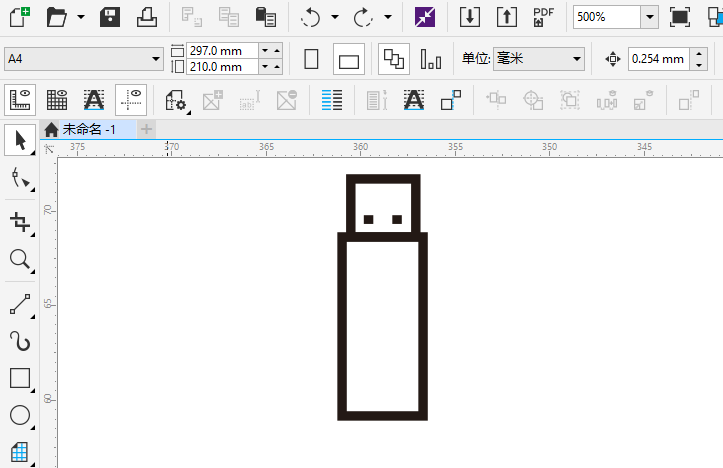Viewport: 723px width, 468px height.
Task: Activate the Zoom magnifier tool
Action: coord(19,261)
